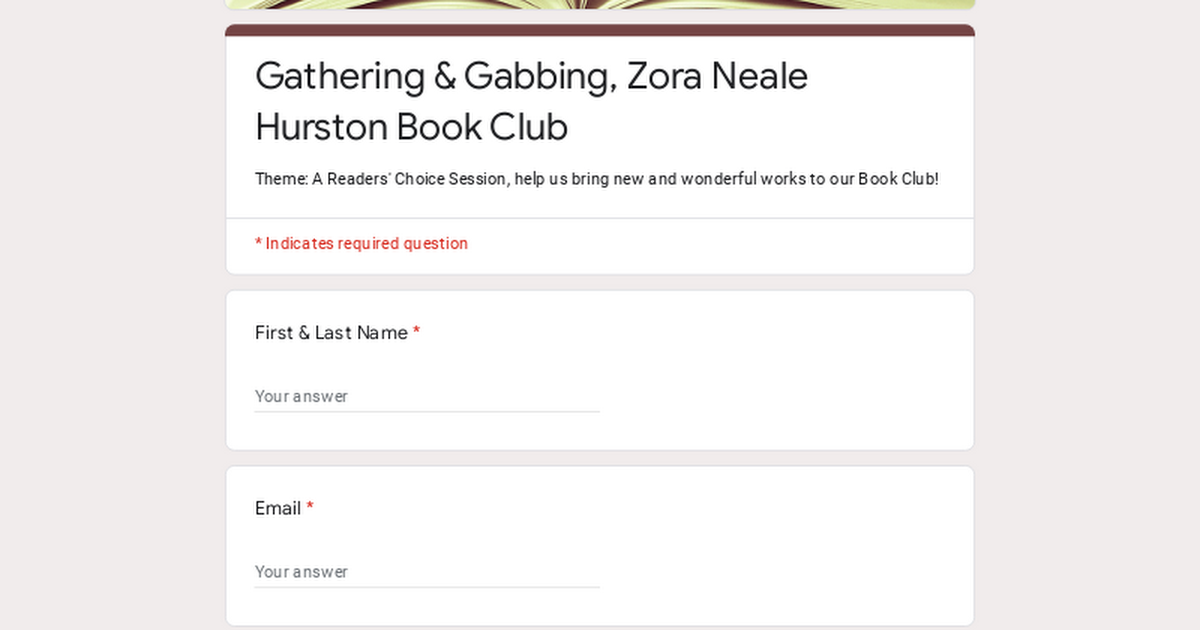Click the underline of the email answer line
The height and width of the screenshot is (630, 1200).
(427, 586)
